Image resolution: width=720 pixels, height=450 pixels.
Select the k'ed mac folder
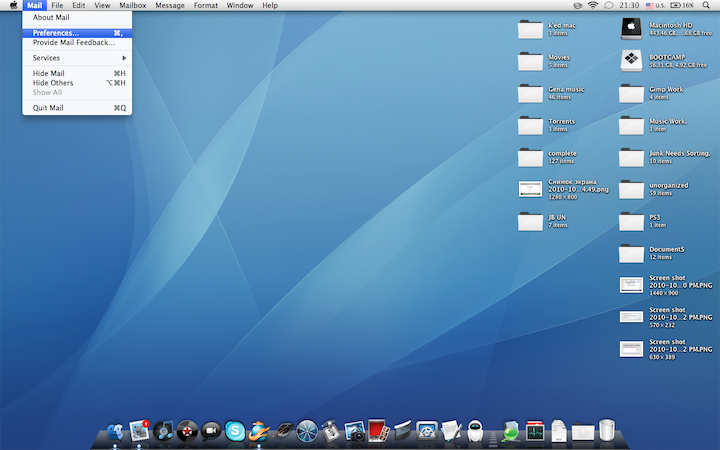point(530,29)
